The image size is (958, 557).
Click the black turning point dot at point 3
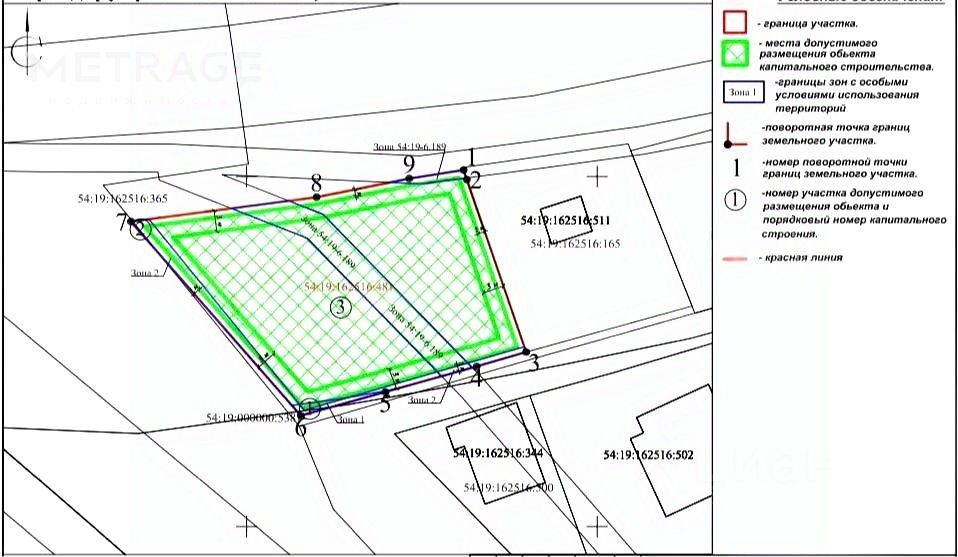point(526,352)
